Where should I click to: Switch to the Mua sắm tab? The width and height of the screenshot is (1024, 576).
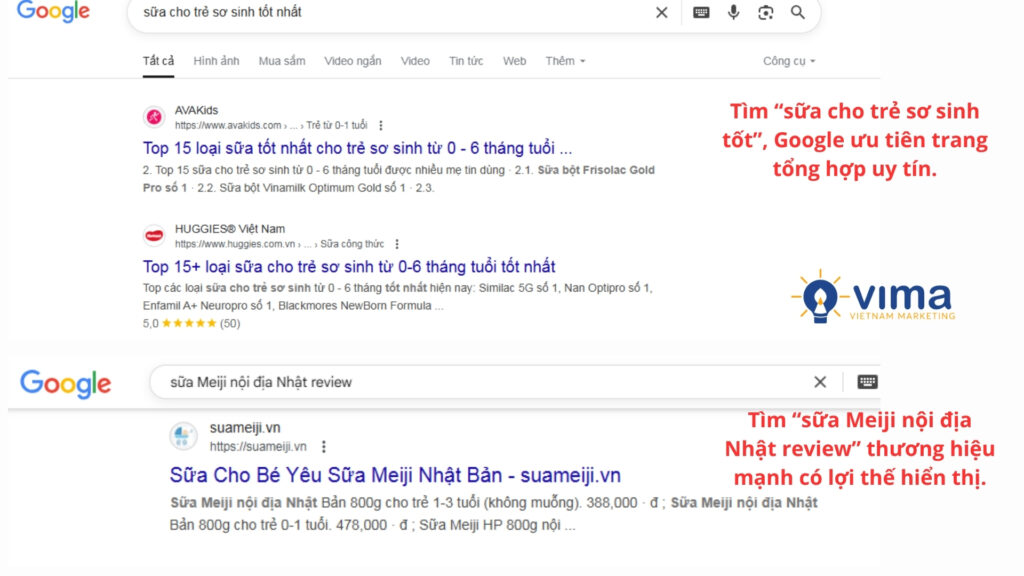coord(281,61)
